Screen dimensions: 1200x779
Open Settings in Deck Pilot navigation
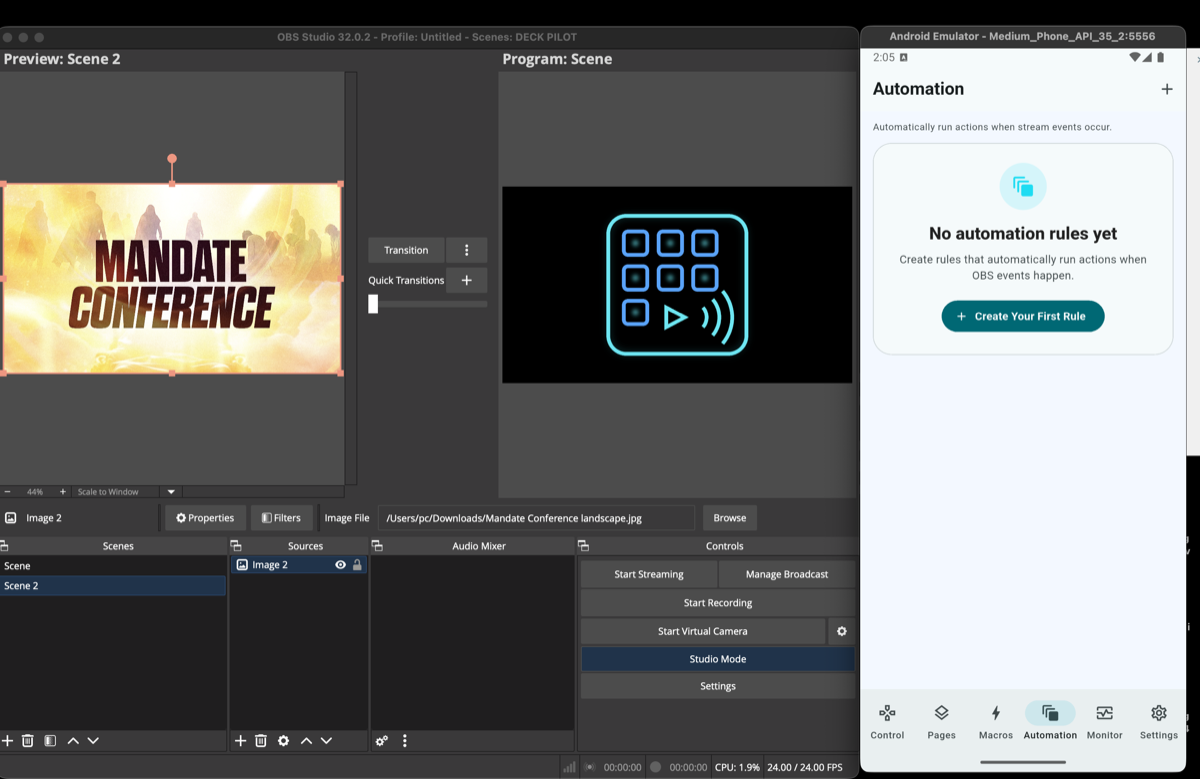1158,721
